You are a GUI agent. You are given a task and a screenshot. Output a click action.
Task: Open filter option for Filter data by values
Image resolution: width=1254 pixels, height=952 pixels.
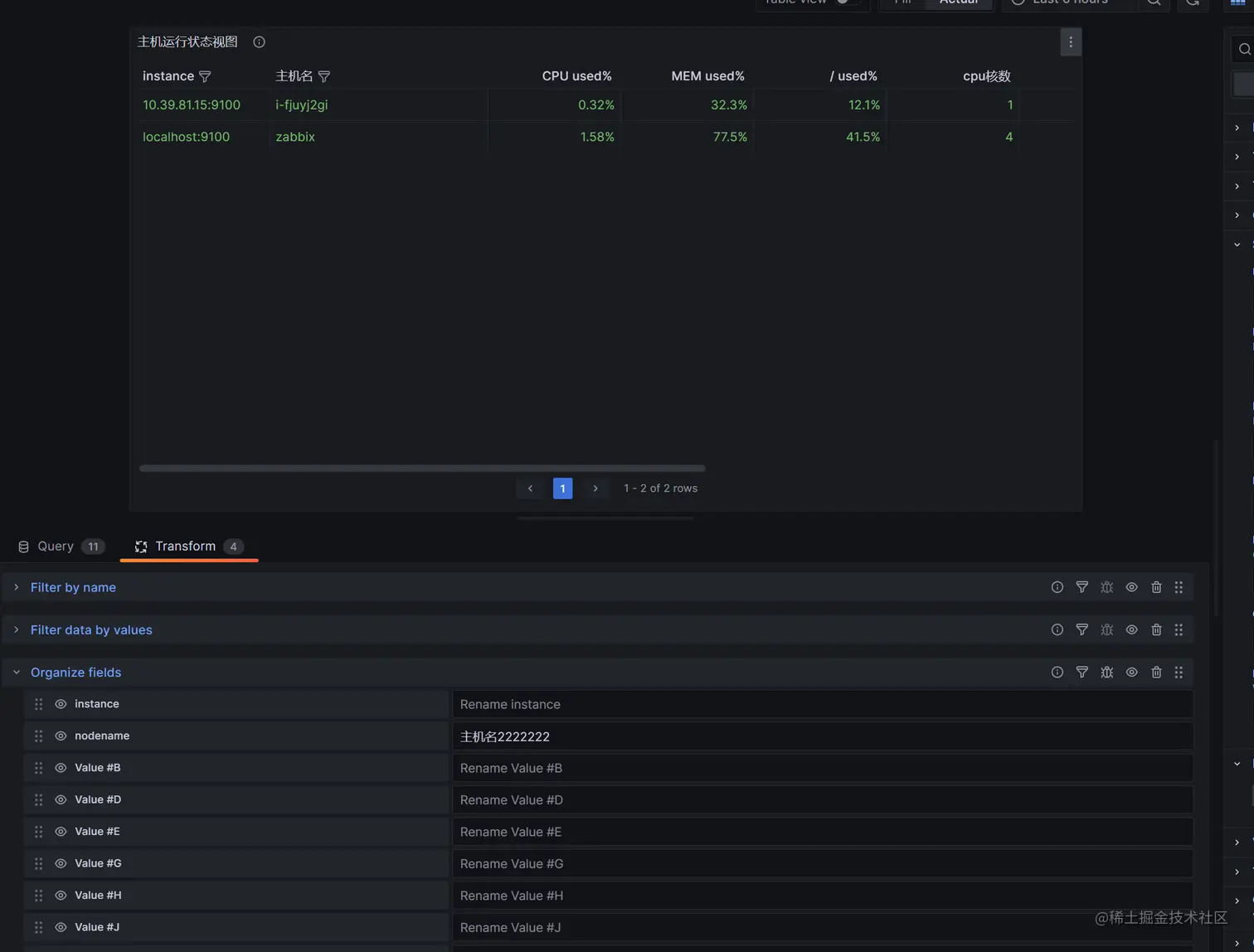[x=1081, y=629]
